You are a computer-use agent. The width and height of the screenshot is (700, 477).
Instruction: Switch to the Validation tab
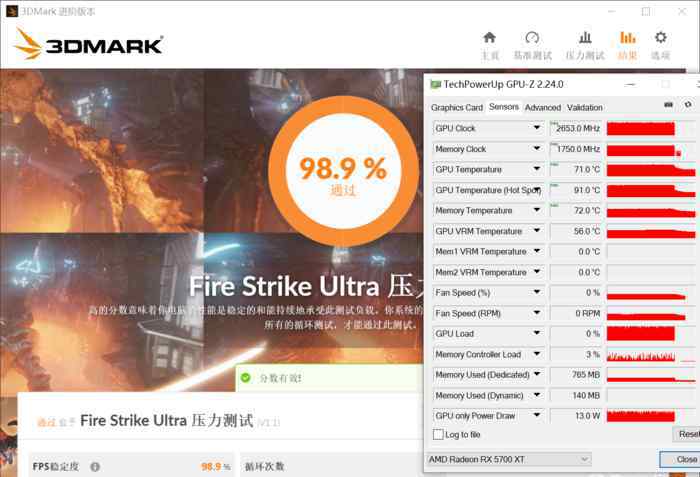point(585,108)
